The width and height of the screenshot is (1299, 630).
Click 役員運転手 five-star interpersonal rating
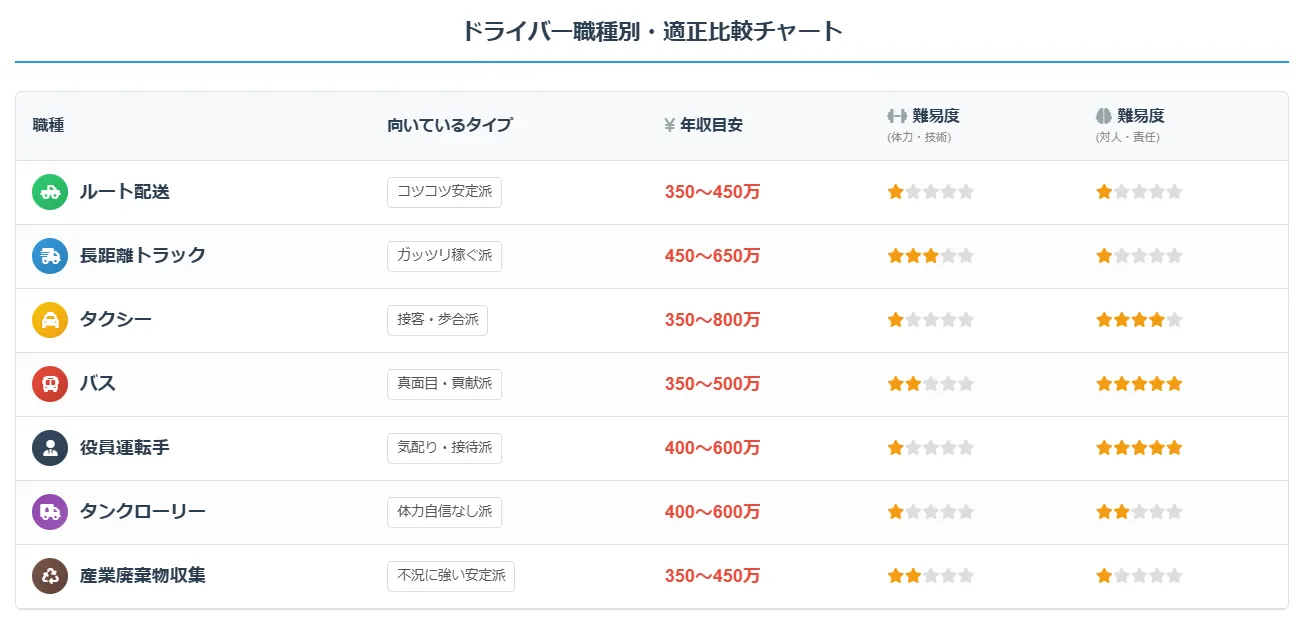tap(1139, 448)
